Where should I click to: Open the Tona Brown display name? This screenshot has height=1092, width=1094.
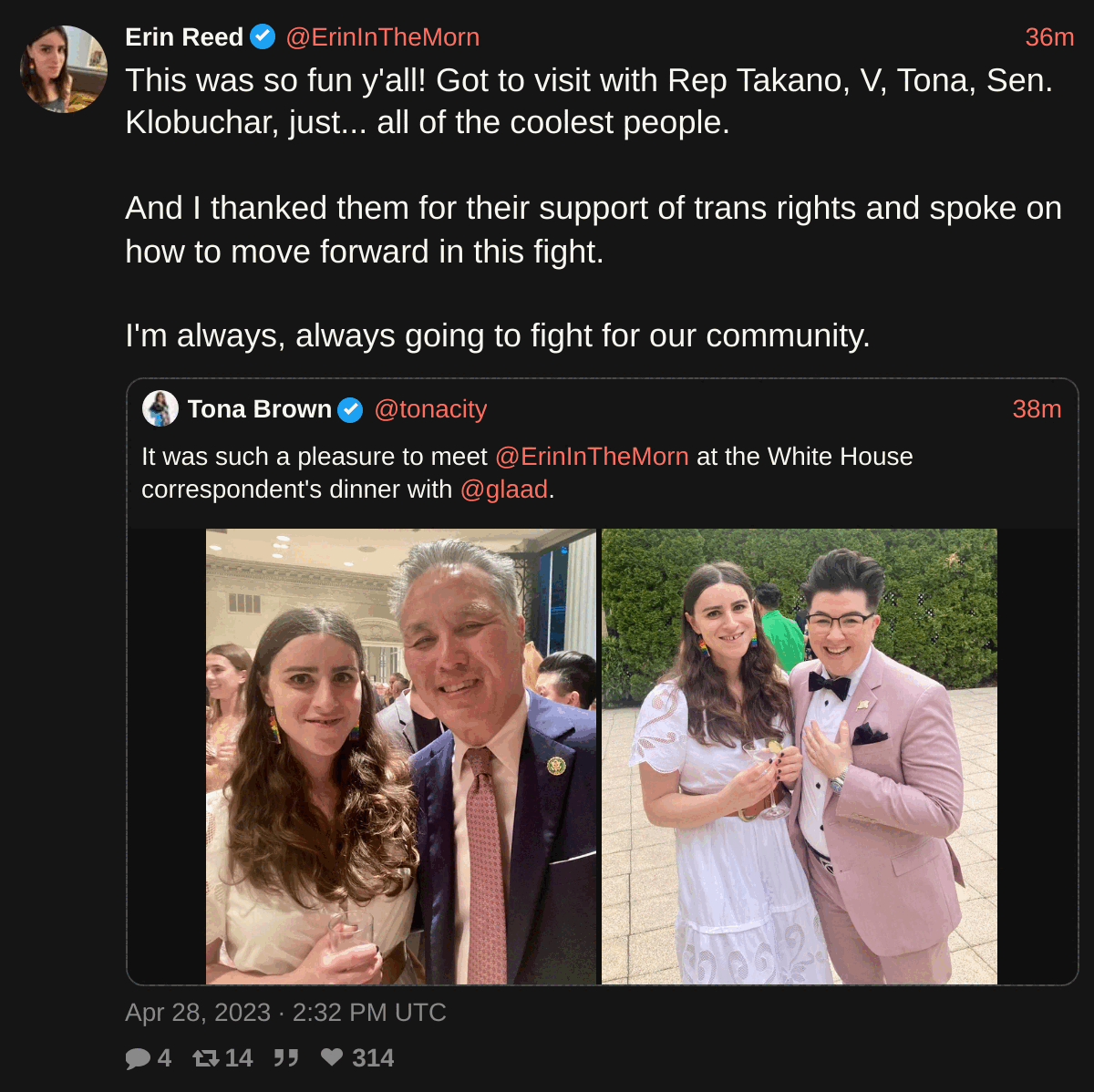coord(260,409)
